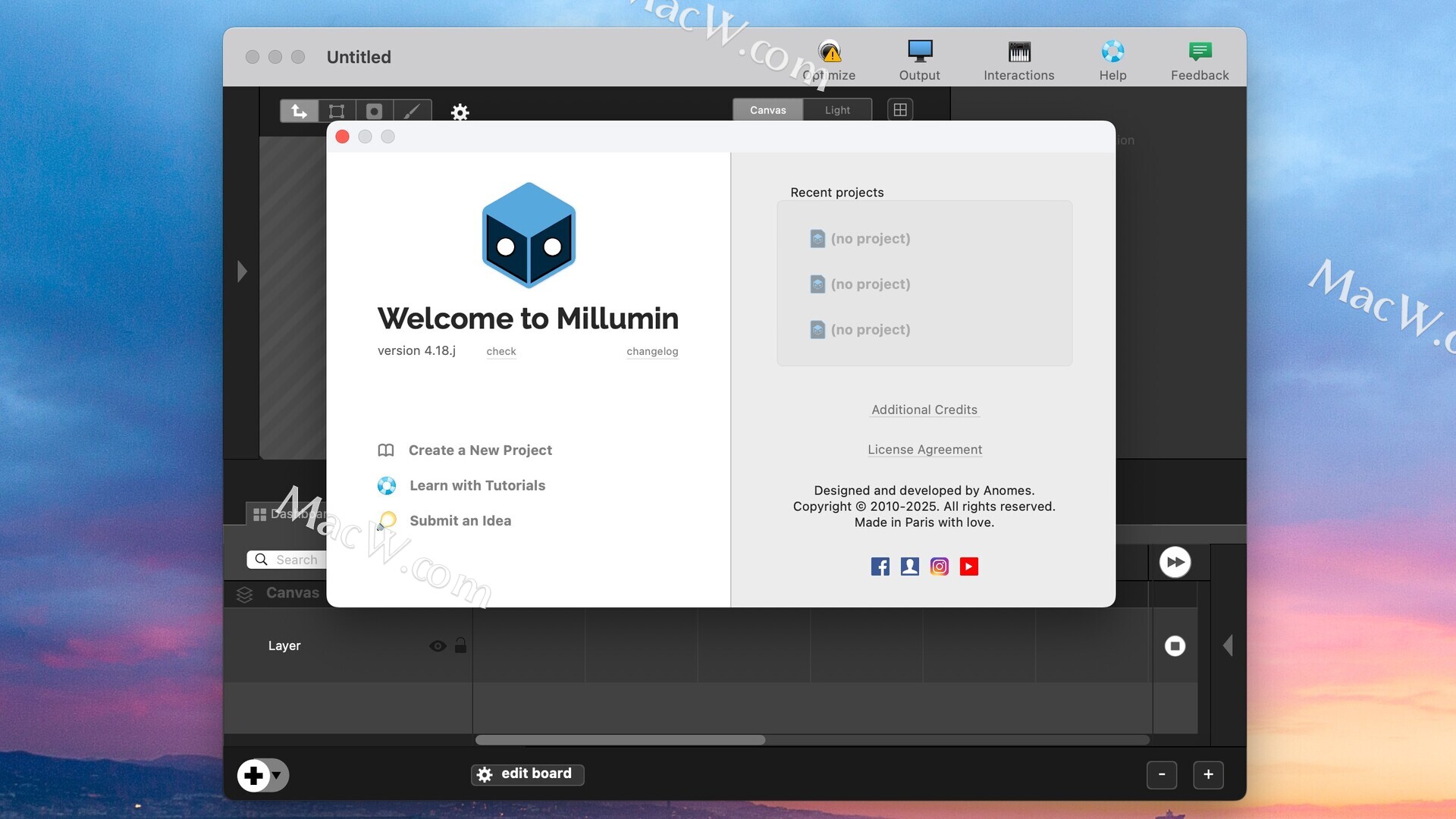The image size is (1456, 819).
Task: Open the Facebook icon
Action: tap(880, 566)
